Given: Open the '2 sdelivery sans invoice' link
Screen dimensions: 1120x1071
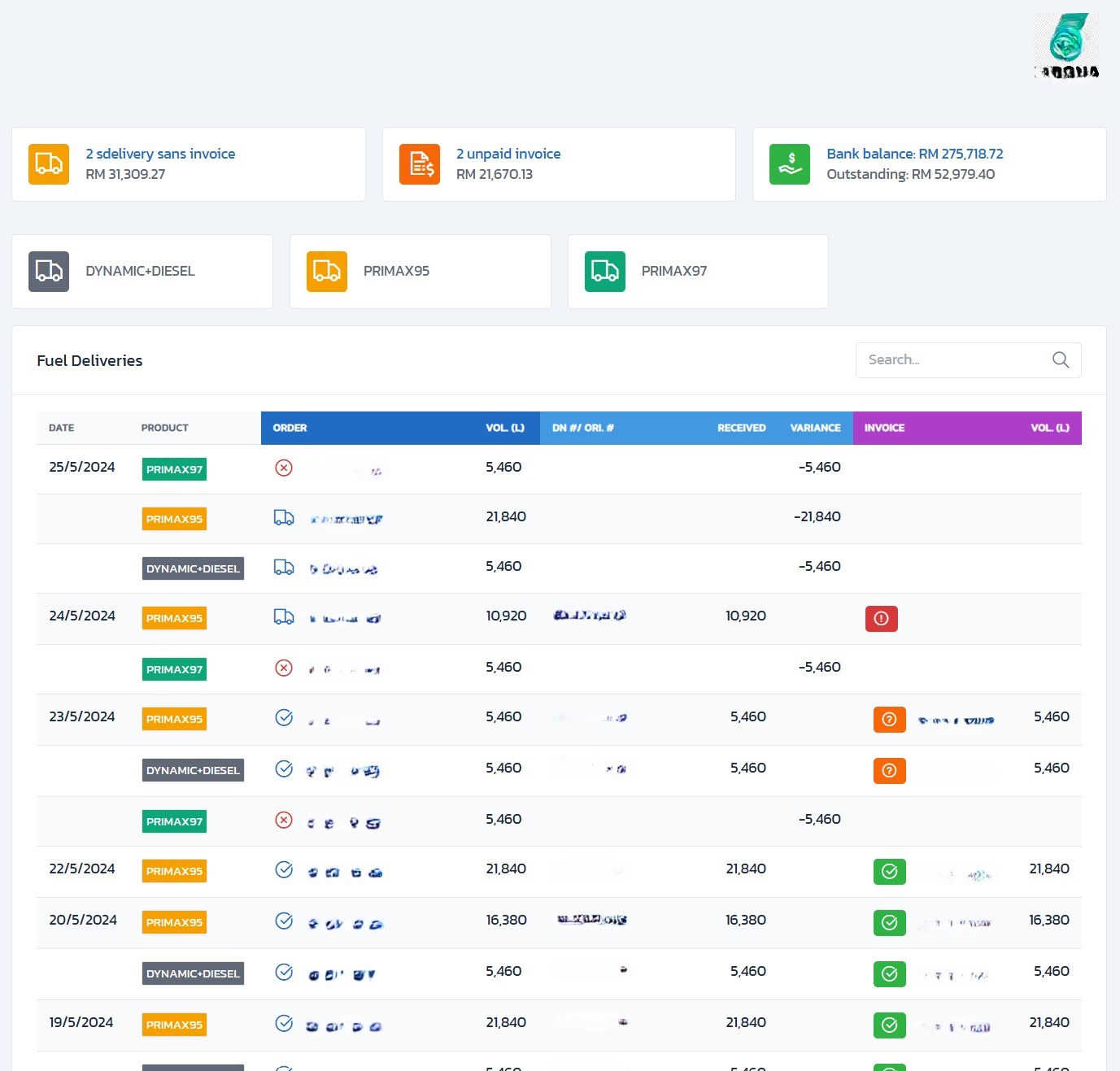Looking at the screenshot, I should 160,154.
